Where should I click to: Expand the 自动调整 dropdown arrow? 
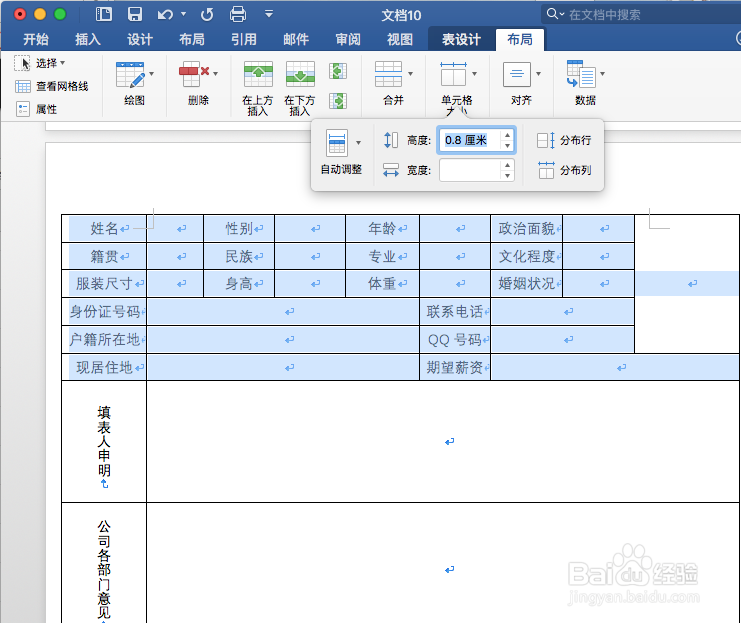pos(358,143)
